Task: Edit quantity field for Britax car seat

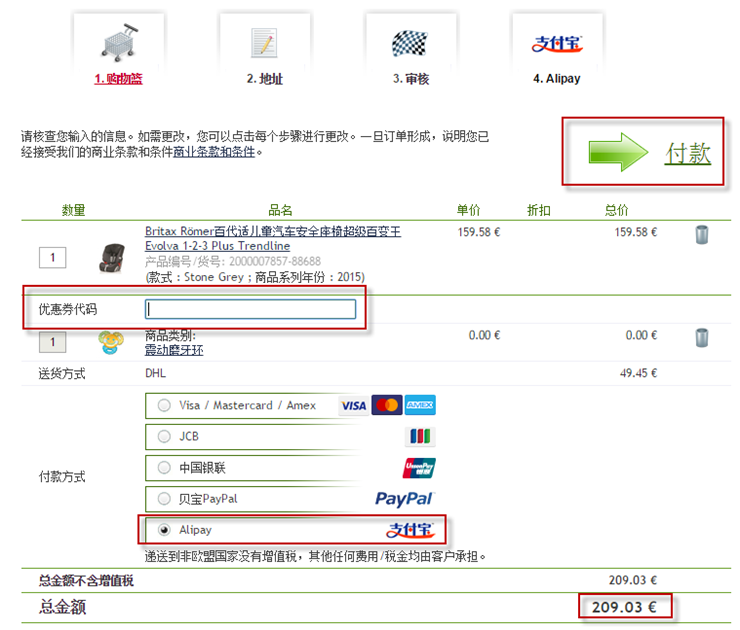Action: pyautogui.click(x=52, y=258)
